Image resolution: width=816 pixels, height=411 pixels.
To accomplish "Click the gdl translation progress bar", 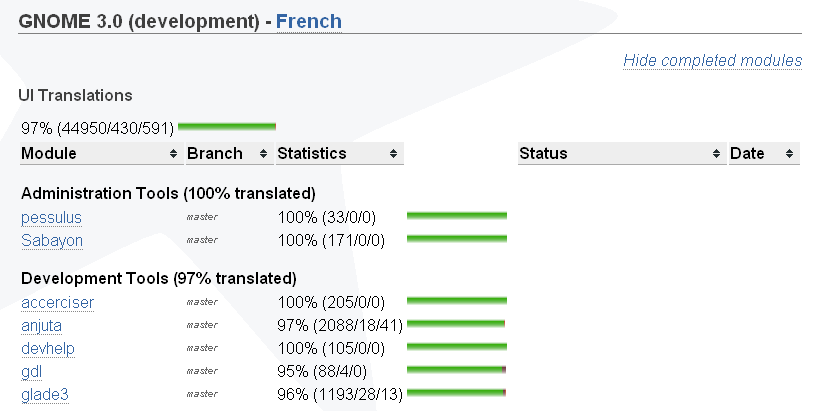I will tap(456, 370).
